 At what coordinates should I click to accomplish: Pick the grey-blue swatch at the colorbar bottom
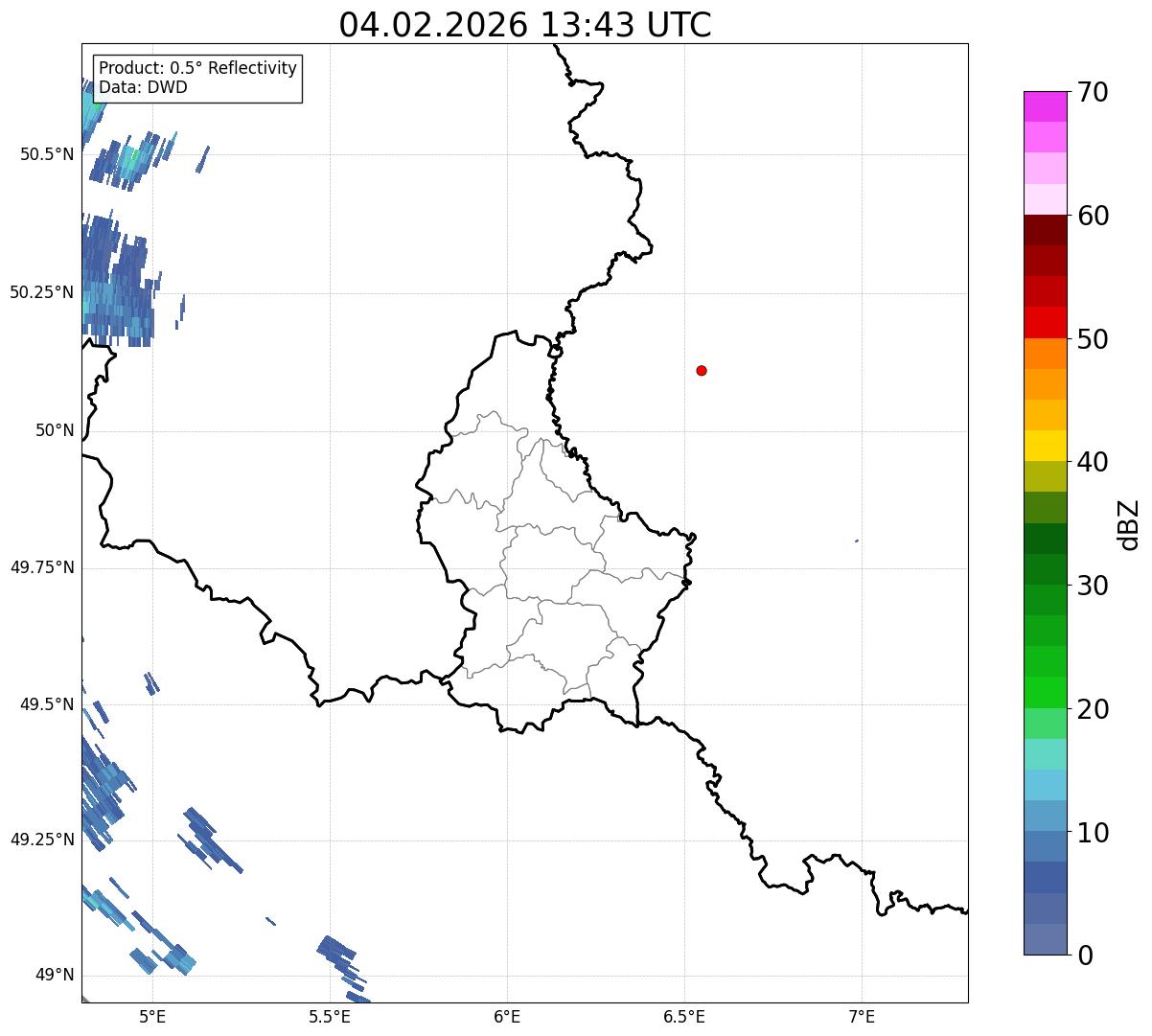(x=1045, y=939)
